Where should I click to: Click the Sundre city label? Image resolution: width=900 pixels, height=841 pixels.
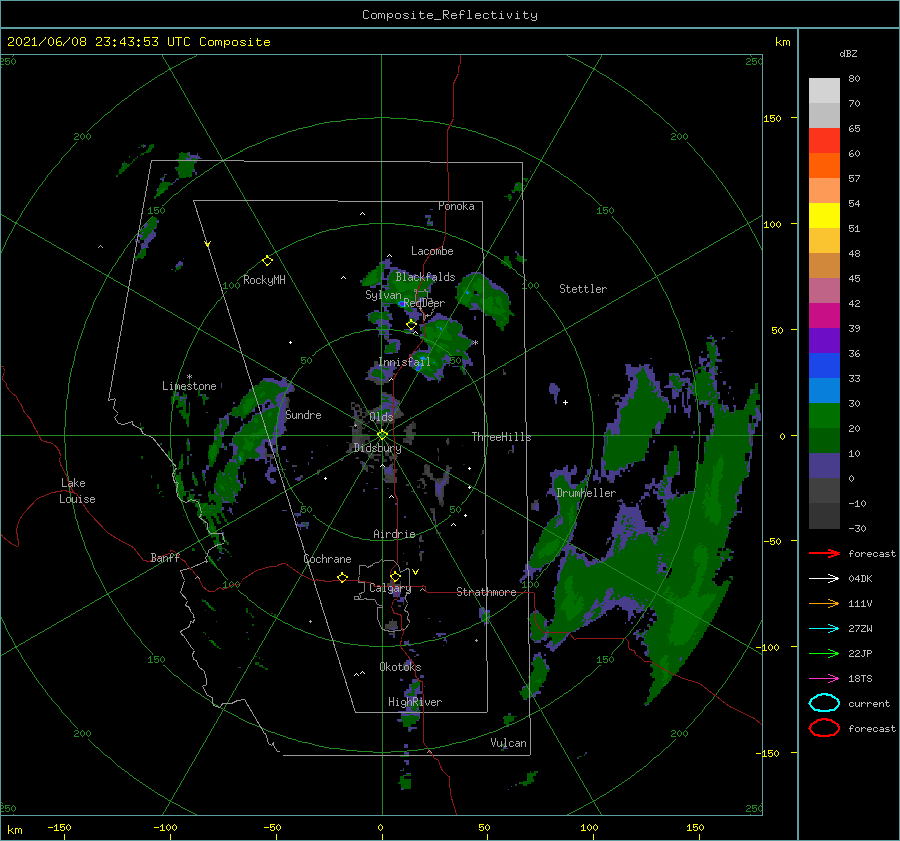tap(303, 414)
